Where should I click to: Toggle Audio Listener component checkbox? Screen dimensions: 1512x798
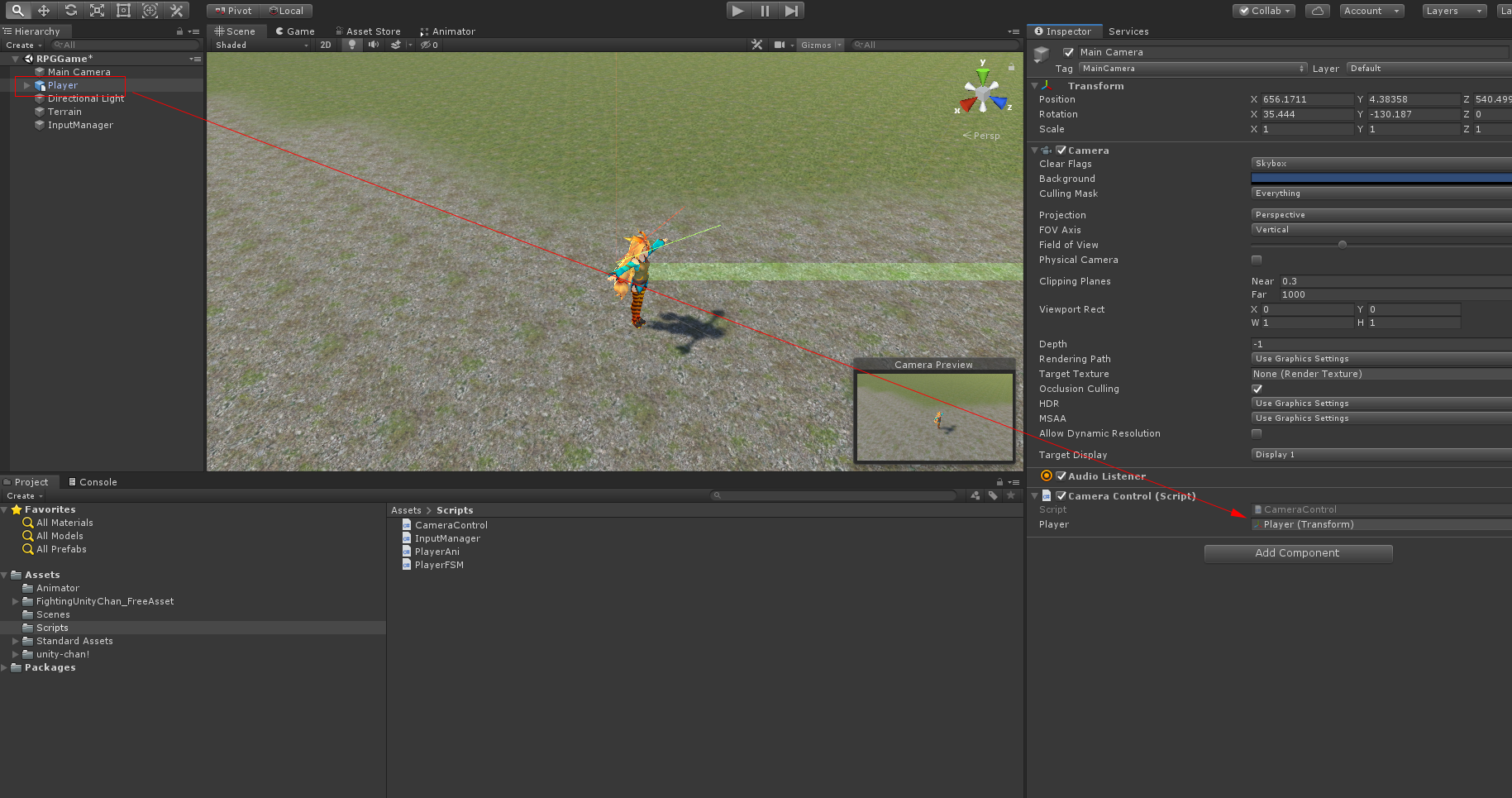(x=1061, y=476)
